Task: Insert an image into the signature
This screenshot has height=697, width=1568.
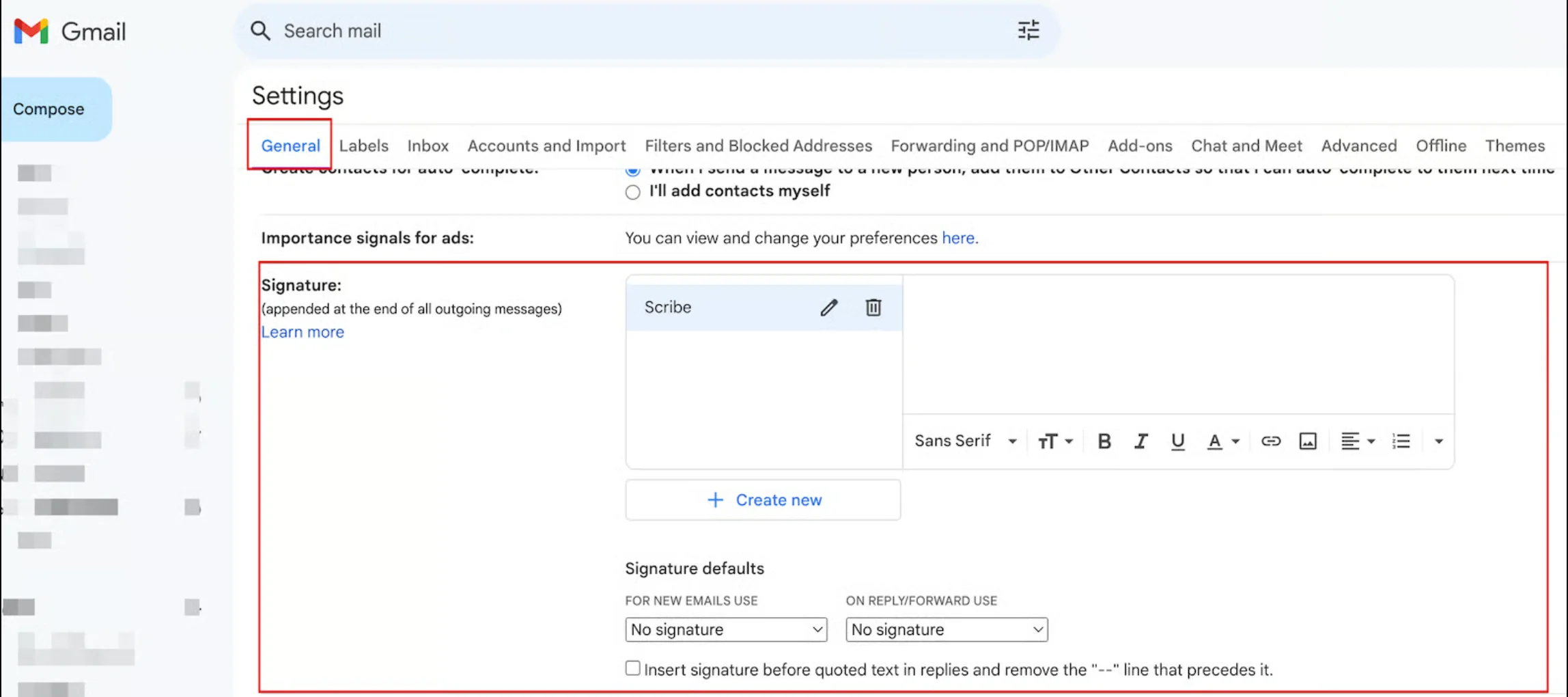Action: tap(1308, 441)
